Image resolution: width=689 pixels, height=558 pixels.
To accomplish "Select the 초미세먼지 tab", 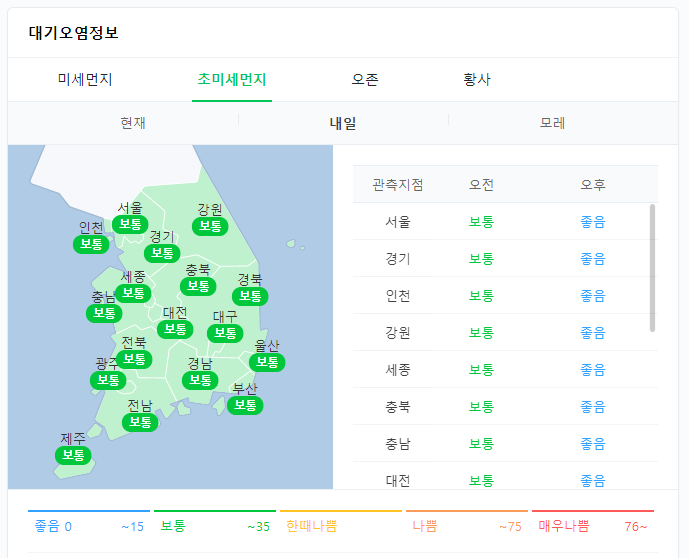I will pos(232,80).
